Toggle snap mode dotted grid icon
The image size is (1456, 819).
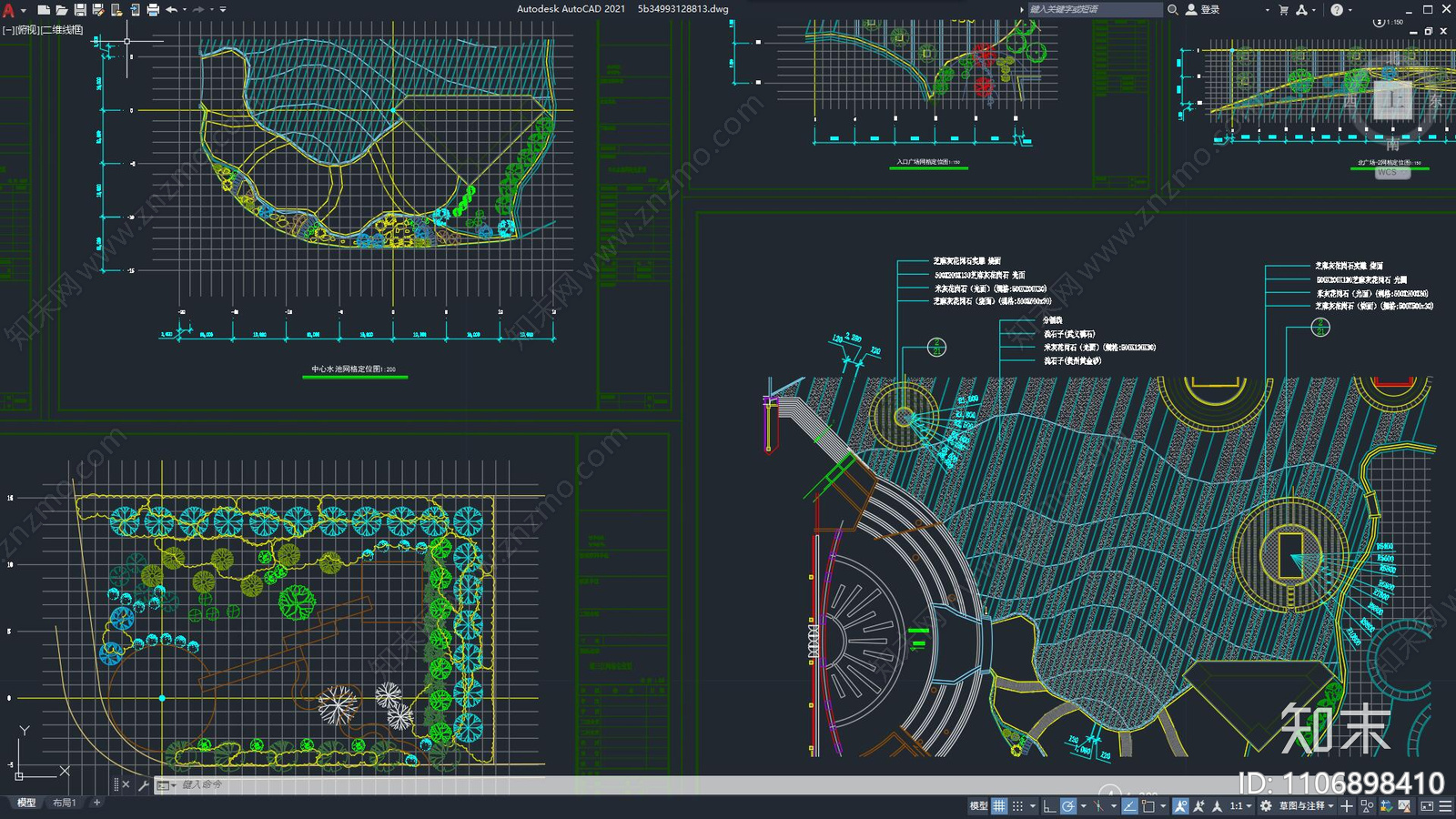(1017, 806)
